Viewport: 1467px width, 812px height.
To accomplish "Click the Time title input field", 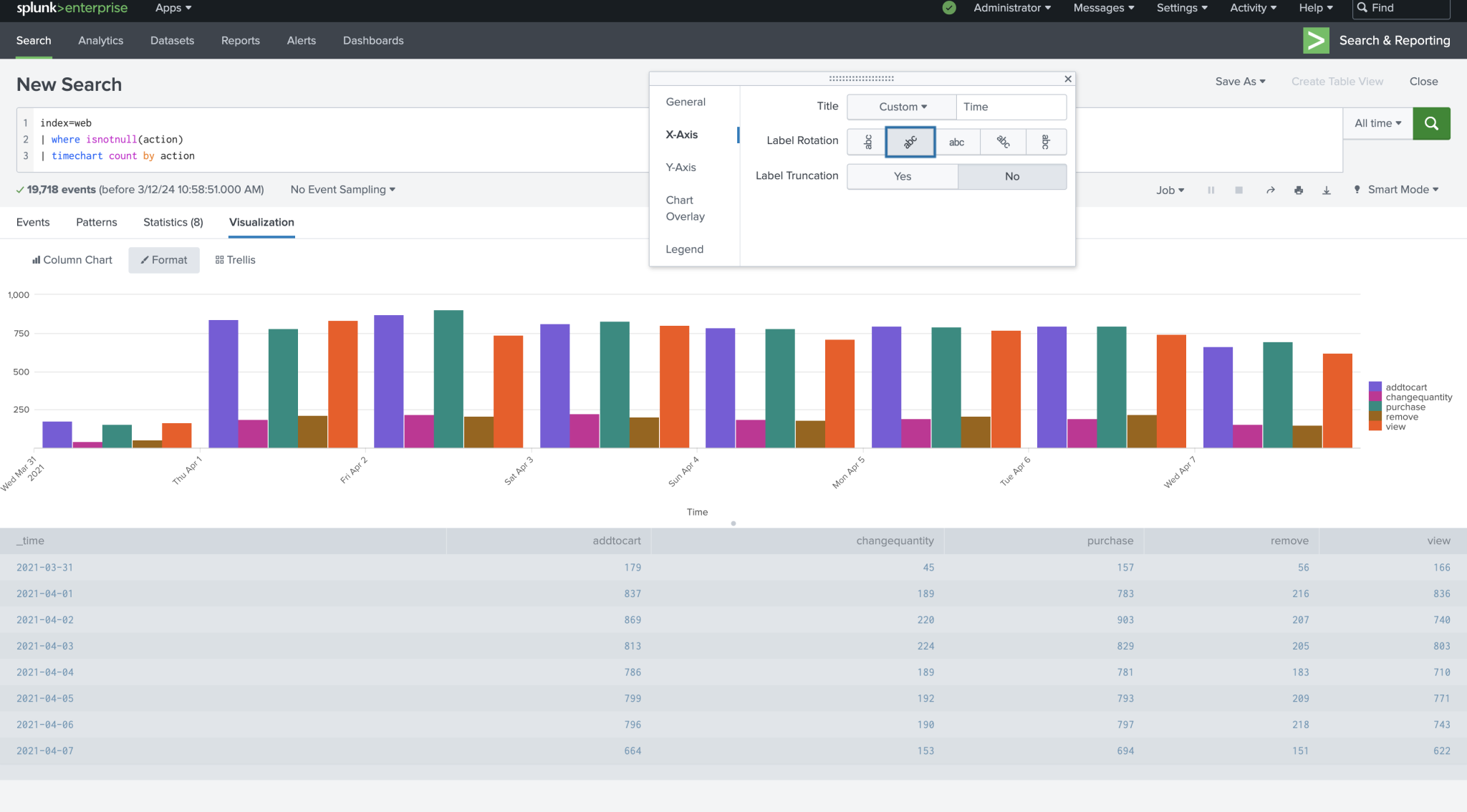I will point(1011,107).
